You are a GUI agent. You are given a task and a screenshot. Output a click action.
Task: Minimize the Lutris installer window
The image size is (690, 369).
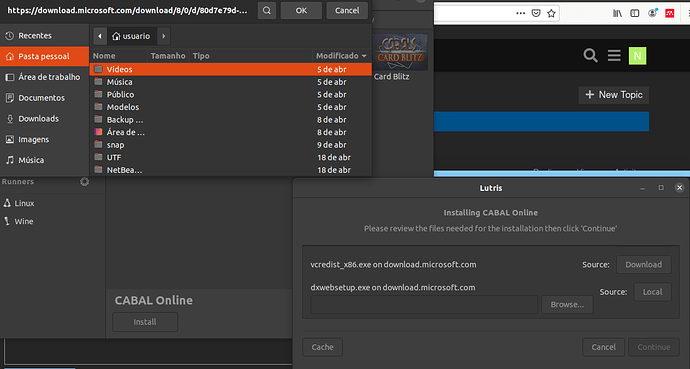pyautogui.click(x=642, y=188)
